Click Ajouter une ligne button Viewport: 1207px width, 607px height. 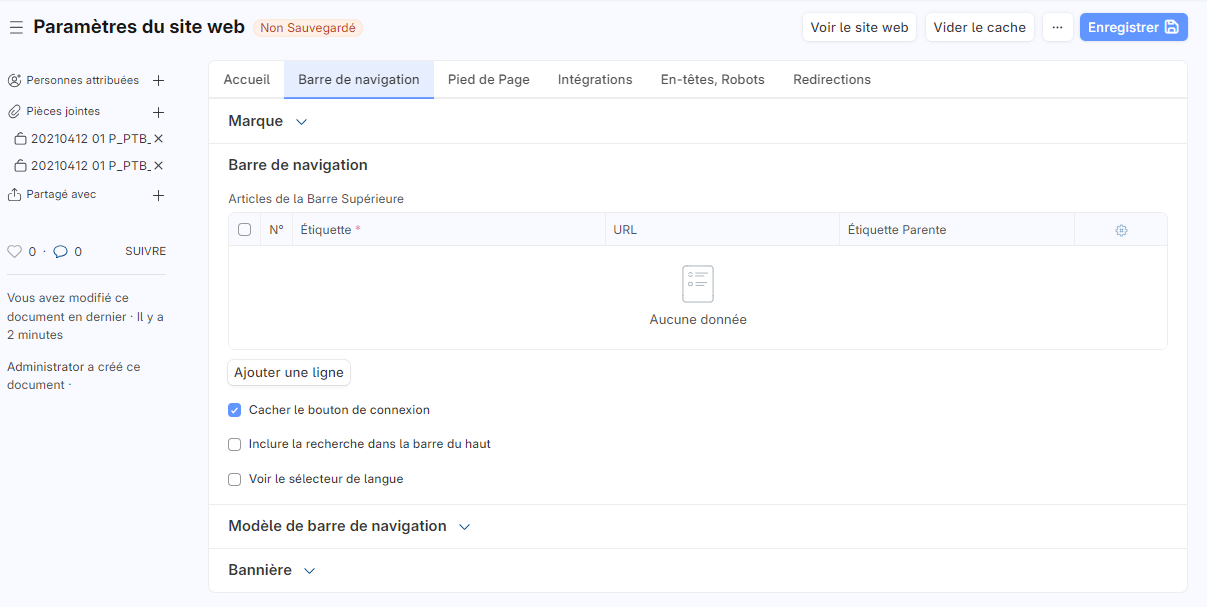(289, 373)
